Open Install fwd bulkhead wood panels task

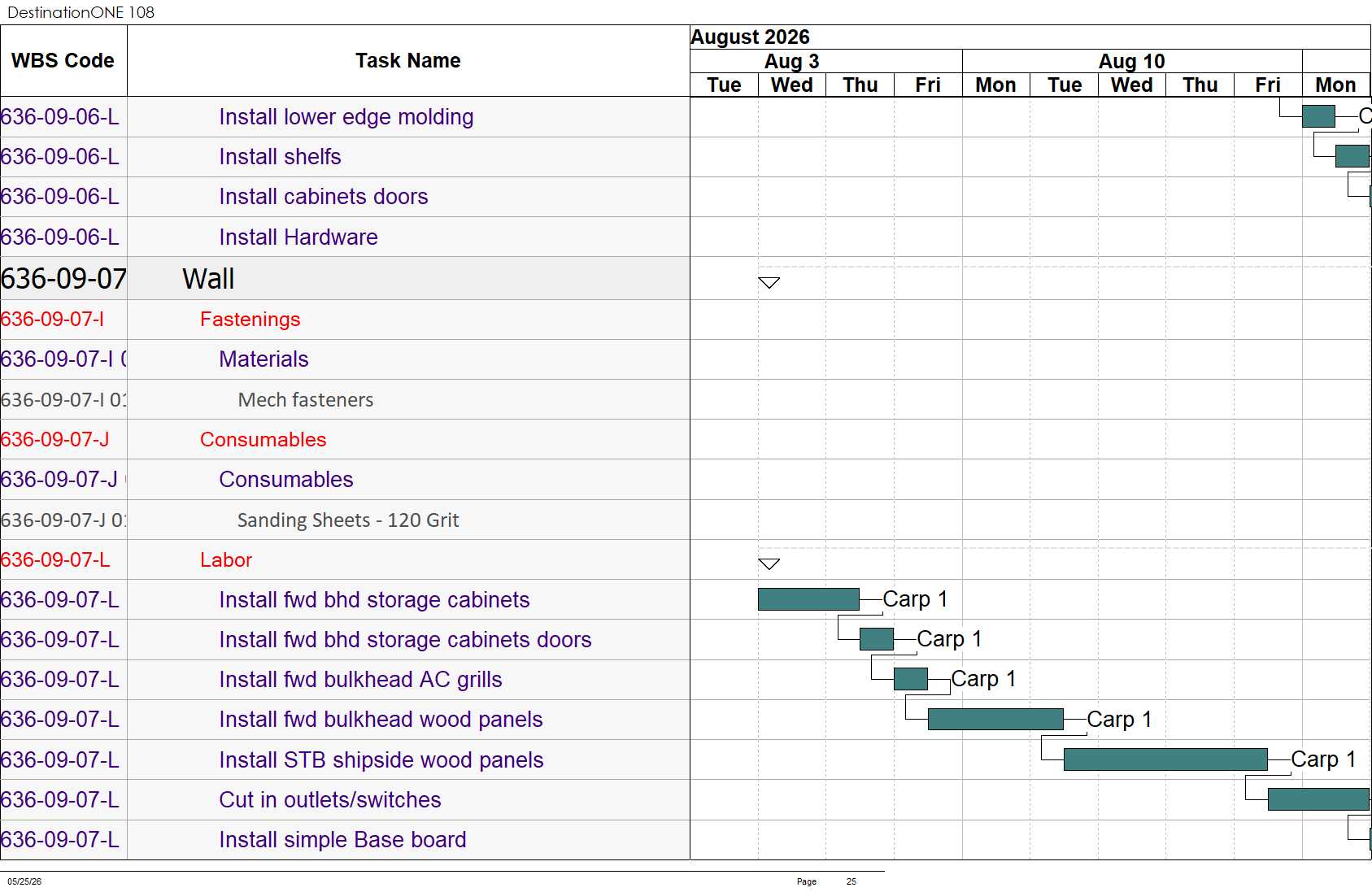pyautogui.click(x=381, y=720)
